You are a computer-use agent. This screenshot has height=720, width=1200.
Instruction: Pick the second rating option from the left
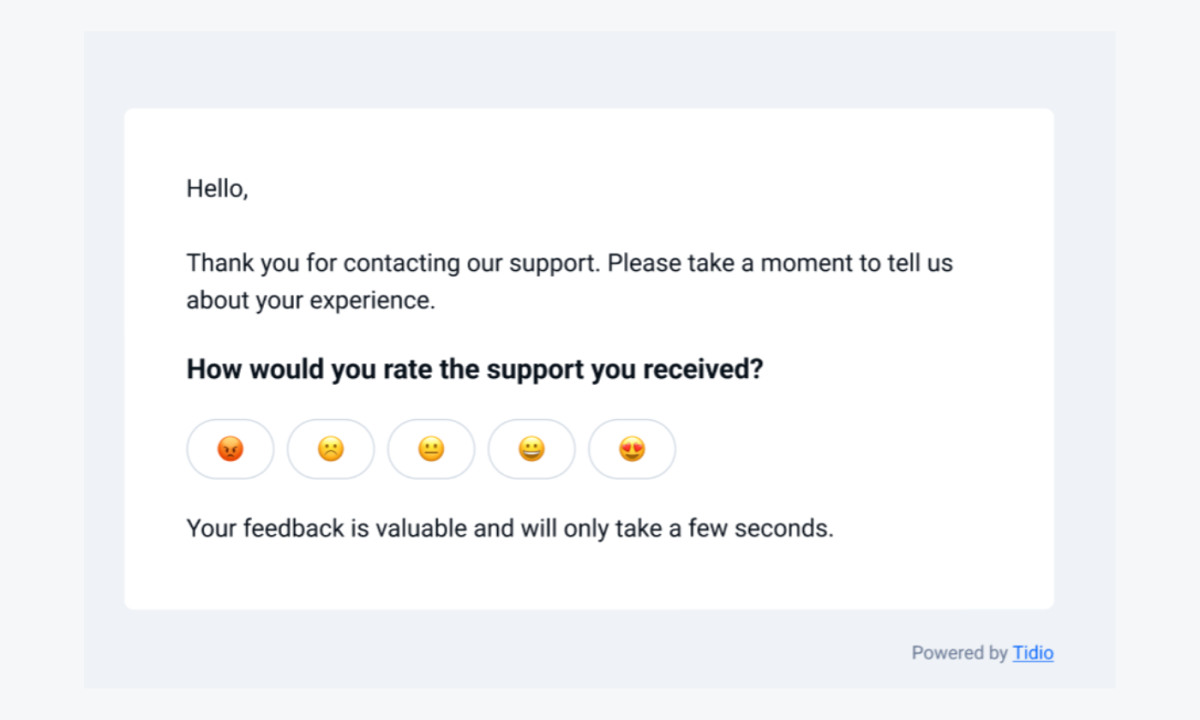click(330, 449)
